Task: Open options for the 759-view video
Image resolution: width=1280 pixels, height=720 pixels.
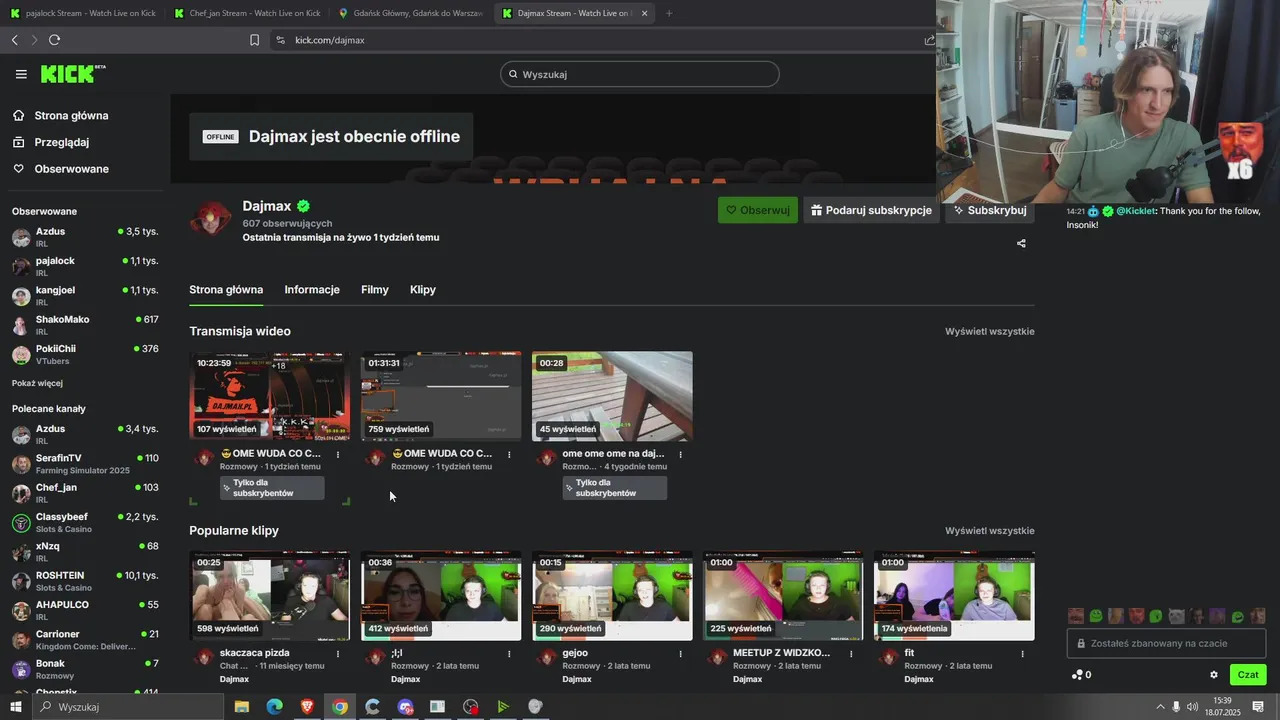Action: 509,454
